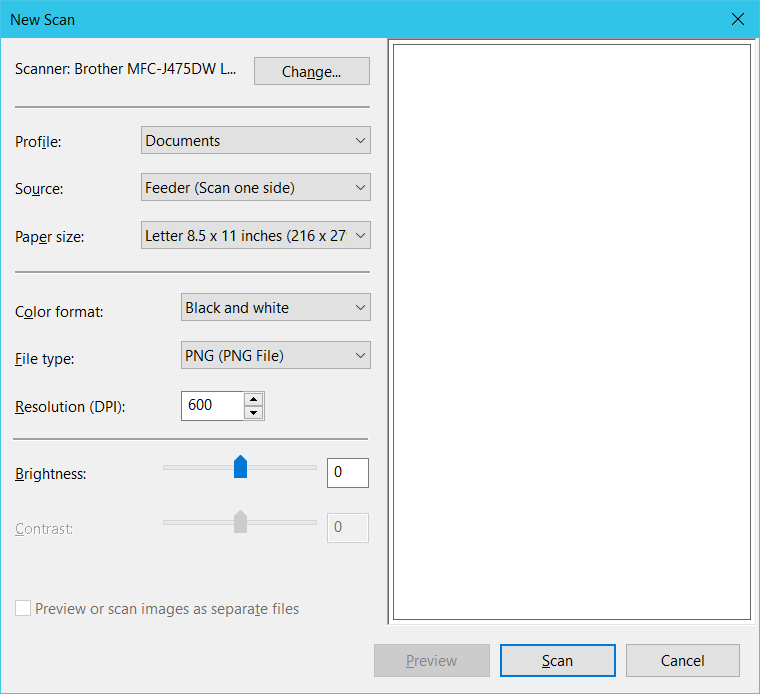The image size is (760, 694).
Task: Click the Contrast slider handle
Action: pyautogui.click(x=240, y=522)
